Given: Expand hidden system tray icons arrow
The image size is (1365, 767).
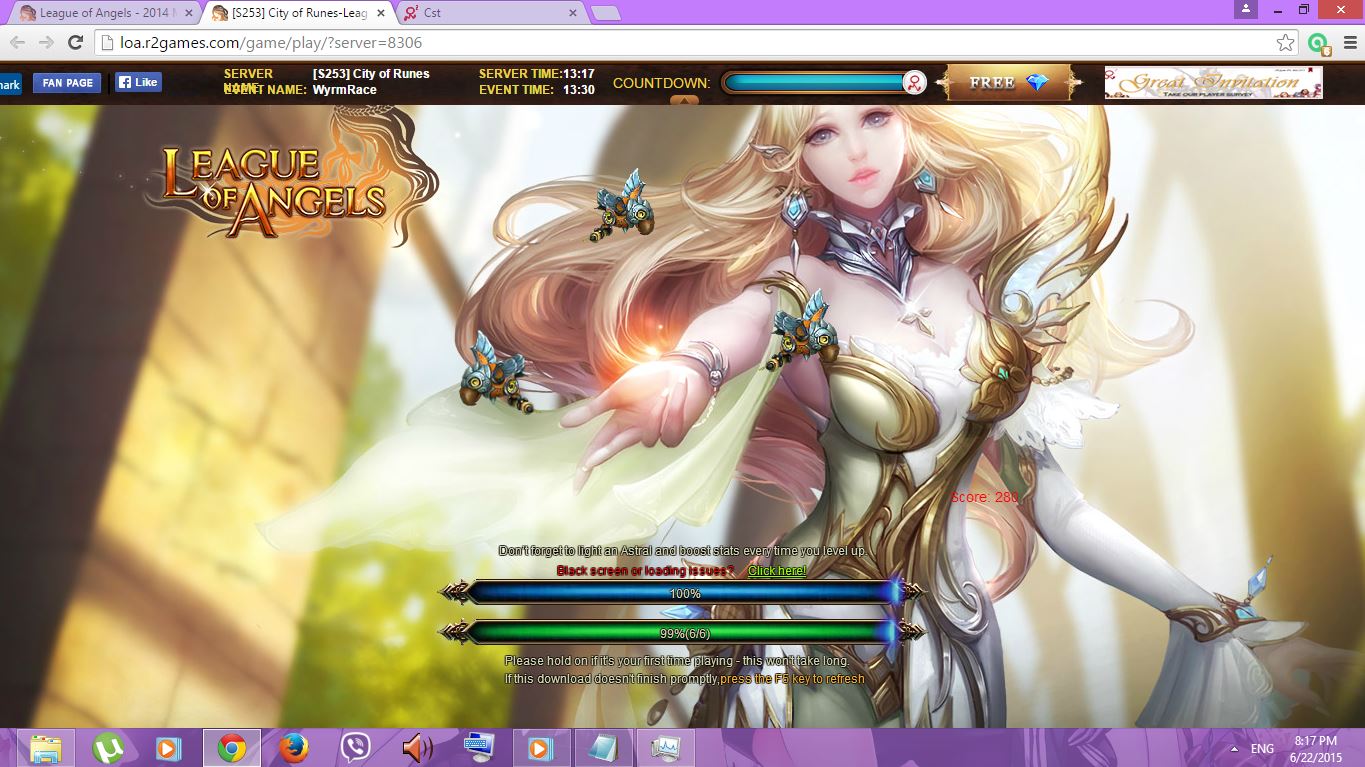Looking at the screenshot, I should 1234,749.
